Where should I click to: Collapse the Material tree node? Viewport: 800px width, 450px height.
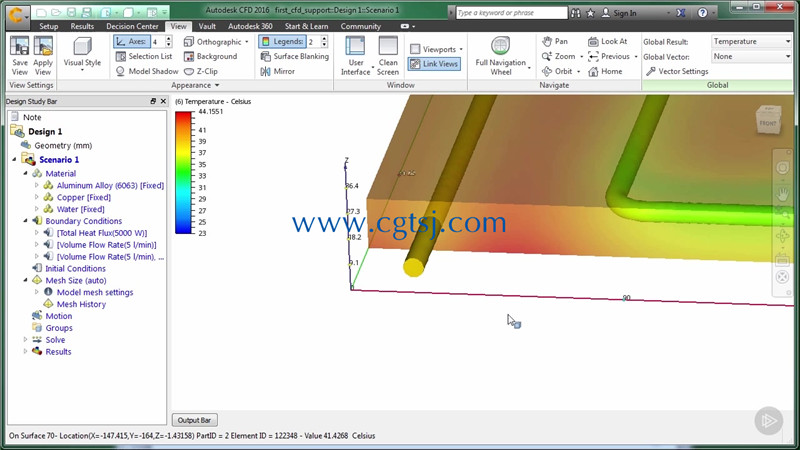point(26,173)
